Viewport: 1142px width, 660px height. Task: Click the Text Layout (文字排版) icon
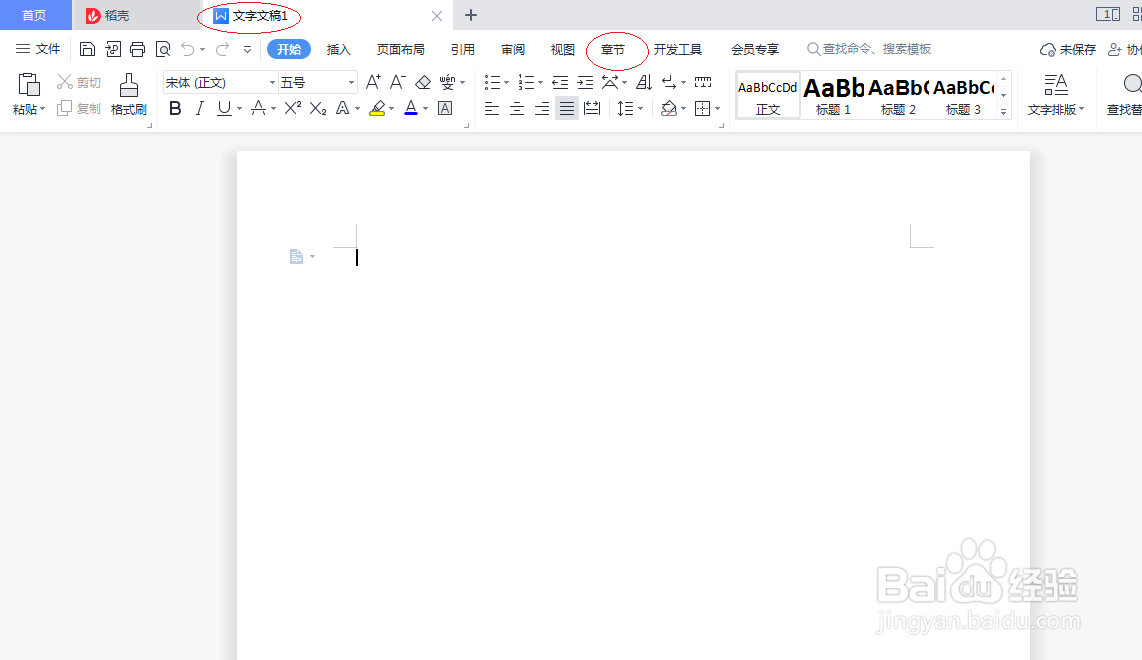click(1055, 95)
